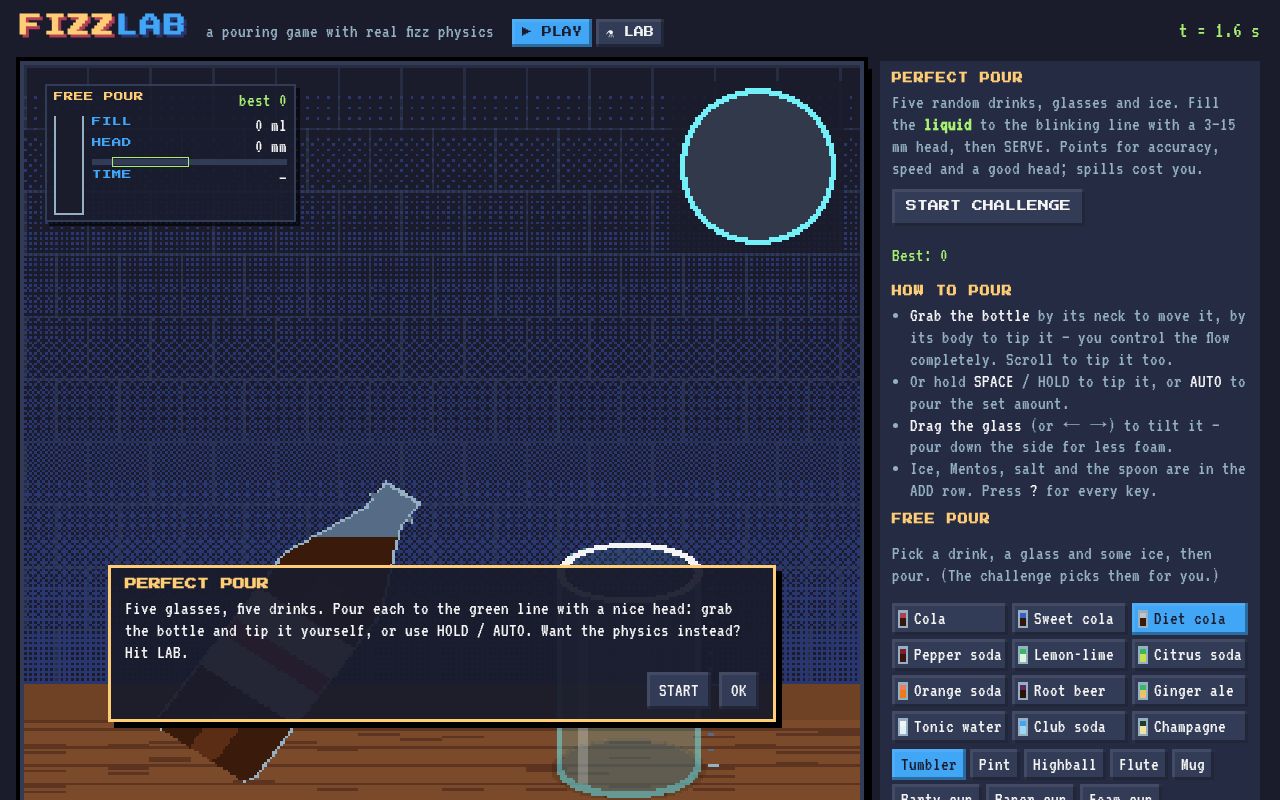Viewport: 1280px width, 800px height.
Task: Pick the Flute glass
Action: 1138,764
